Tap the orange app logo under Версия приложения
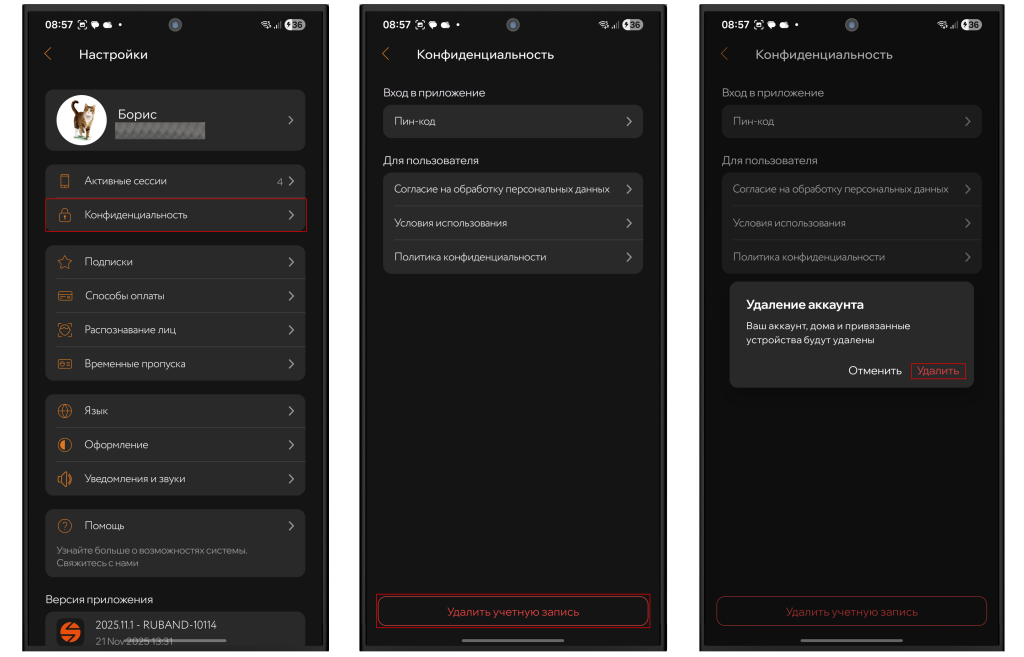This screenshot has width=1024, height=657. pyautogui.click(x=70, y=631)
